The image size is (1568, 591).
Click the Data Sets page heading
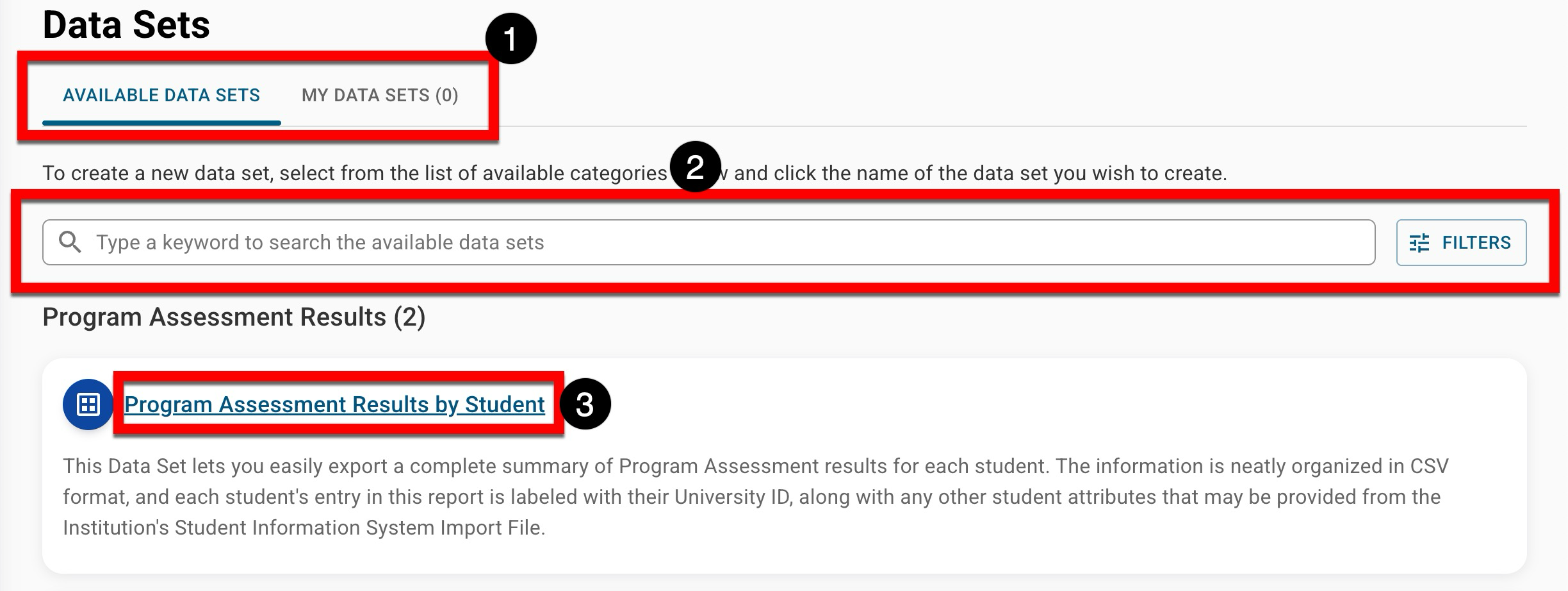point(126,26)
